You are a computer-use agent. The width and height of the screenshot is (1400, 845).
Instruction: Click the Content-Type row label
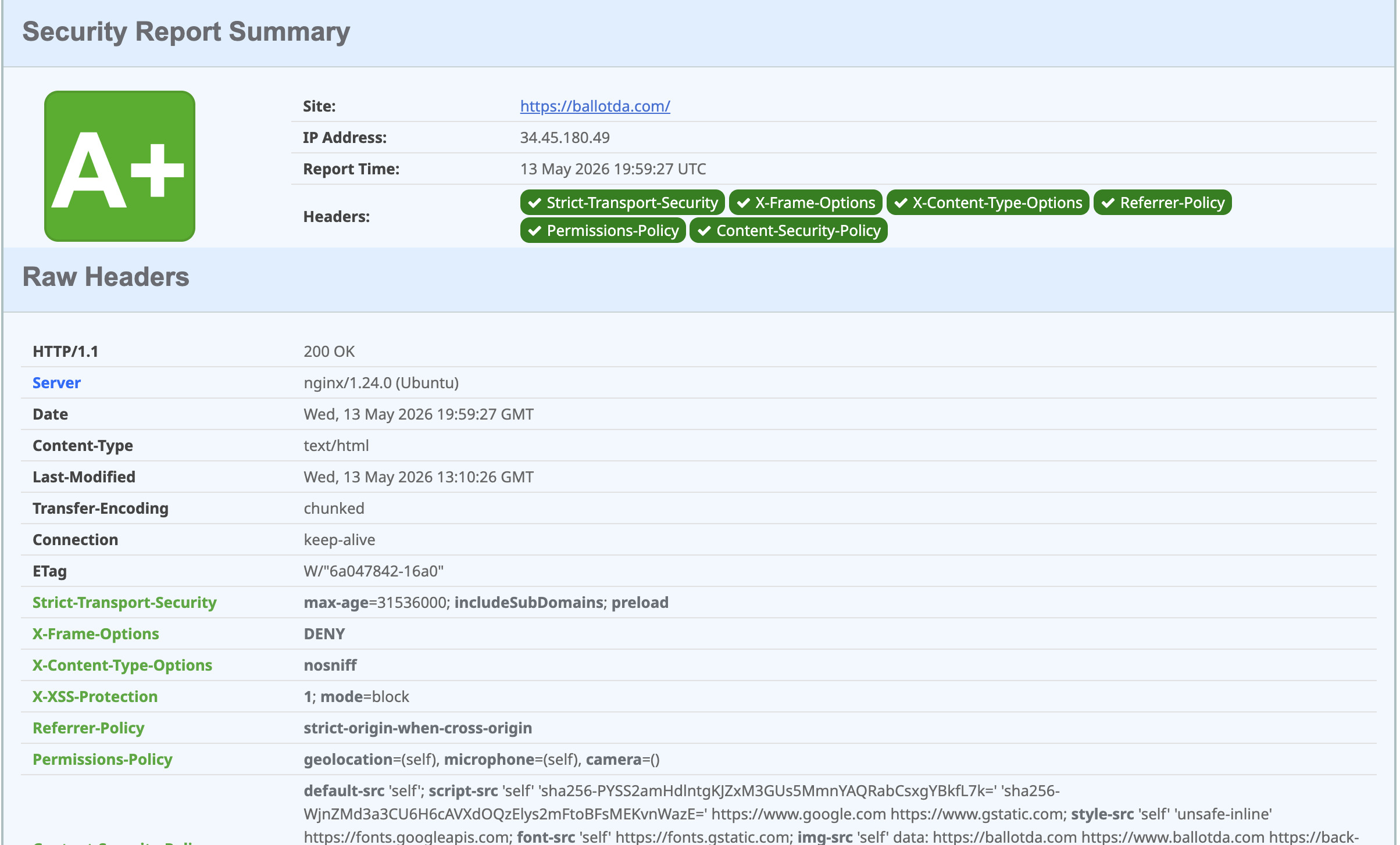tap(83, 446)
